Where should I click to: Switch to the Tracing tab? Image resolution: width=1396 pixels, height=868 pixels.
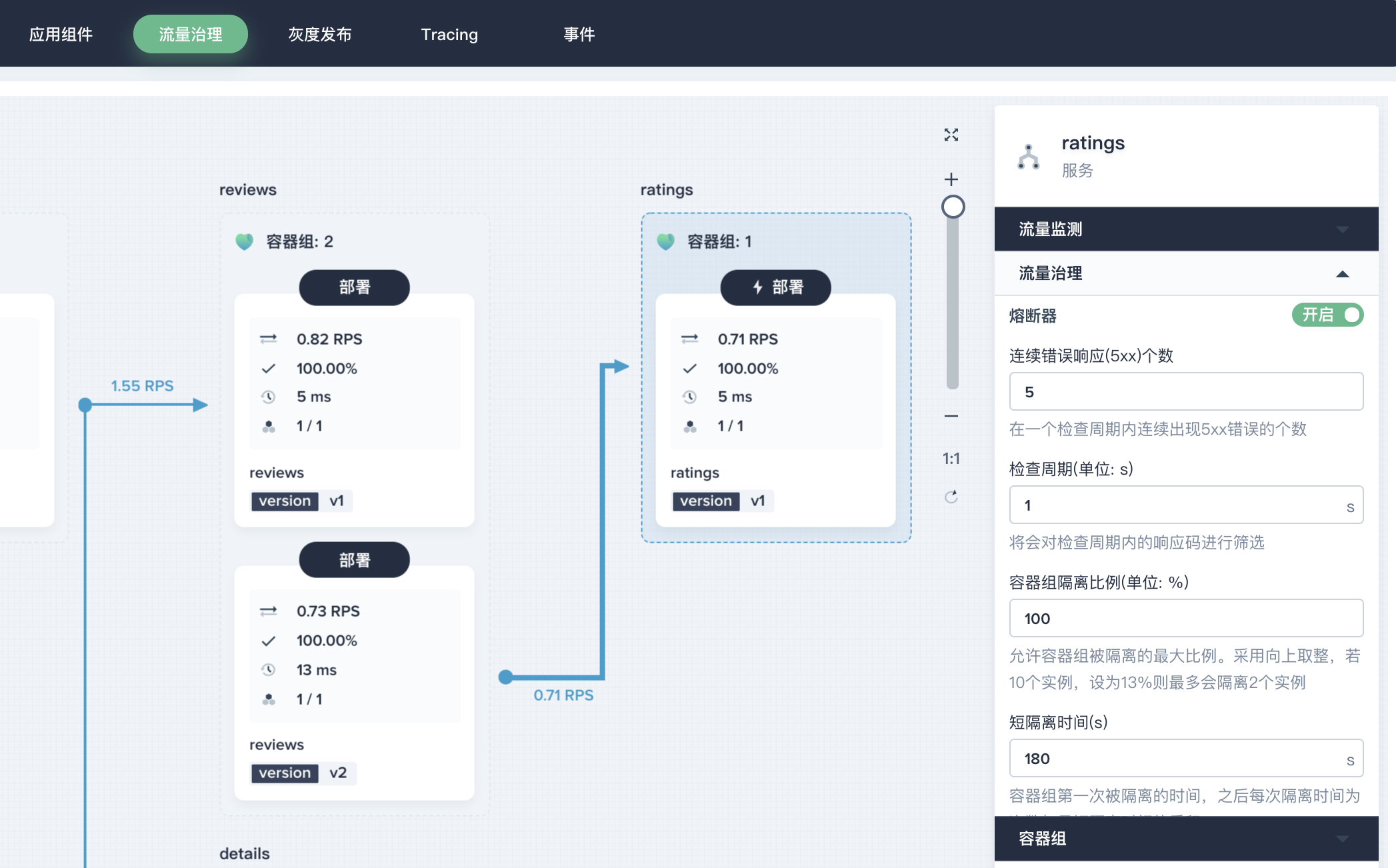(449, 34)
